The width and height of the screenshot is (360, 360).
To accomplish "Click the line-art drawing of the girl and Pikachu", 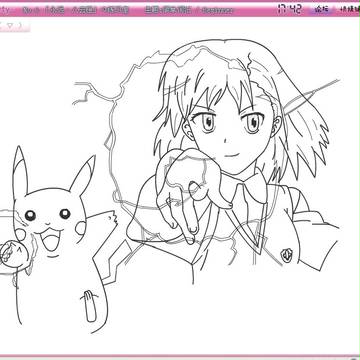I will click(170, 186).
